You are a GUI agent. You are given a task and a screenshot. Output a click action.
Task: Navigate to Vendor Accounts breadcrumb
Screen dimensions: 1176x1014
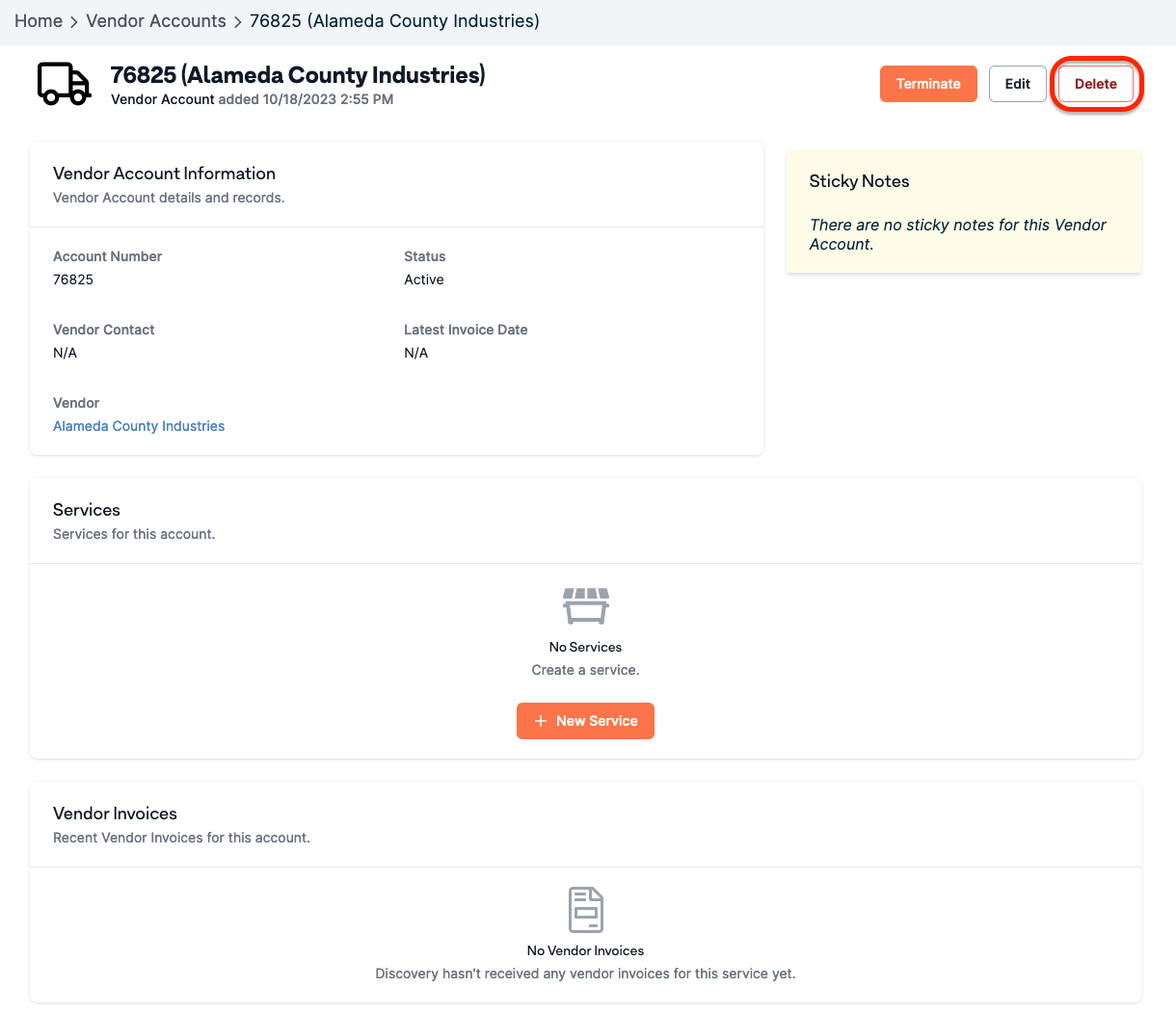(156, 21)
